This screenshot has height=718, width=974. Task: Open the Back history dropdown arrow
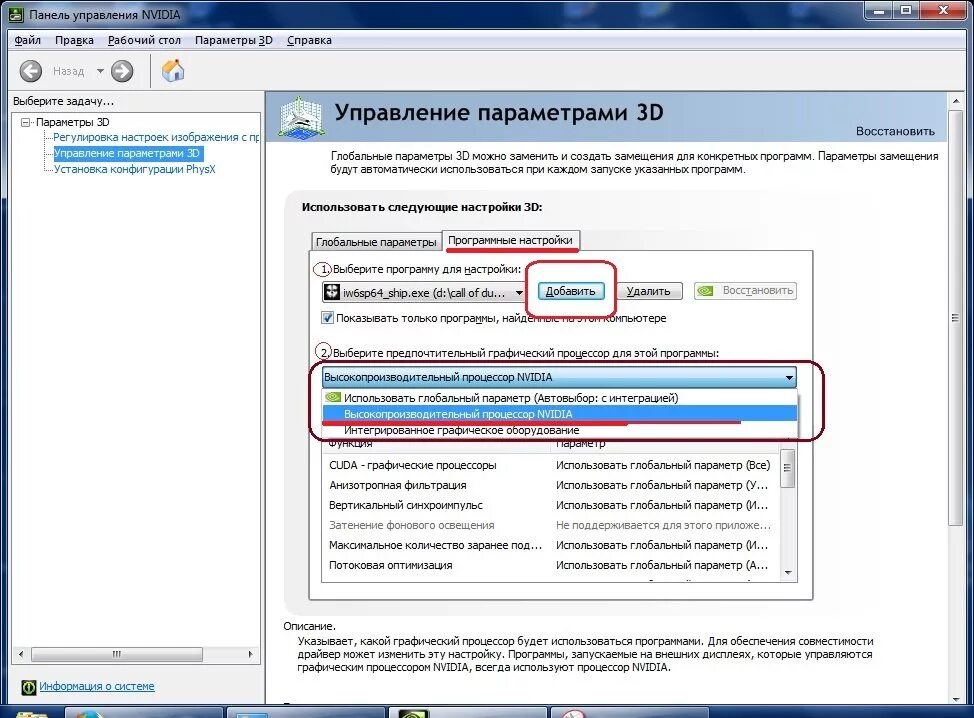click(100, 71)
